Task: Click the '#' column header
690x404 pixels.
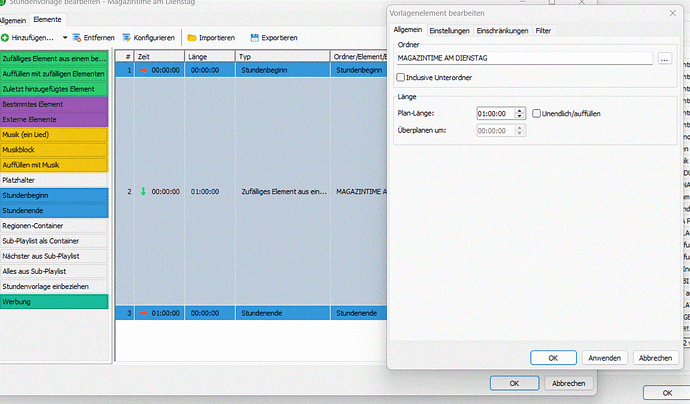Action: 125,57
